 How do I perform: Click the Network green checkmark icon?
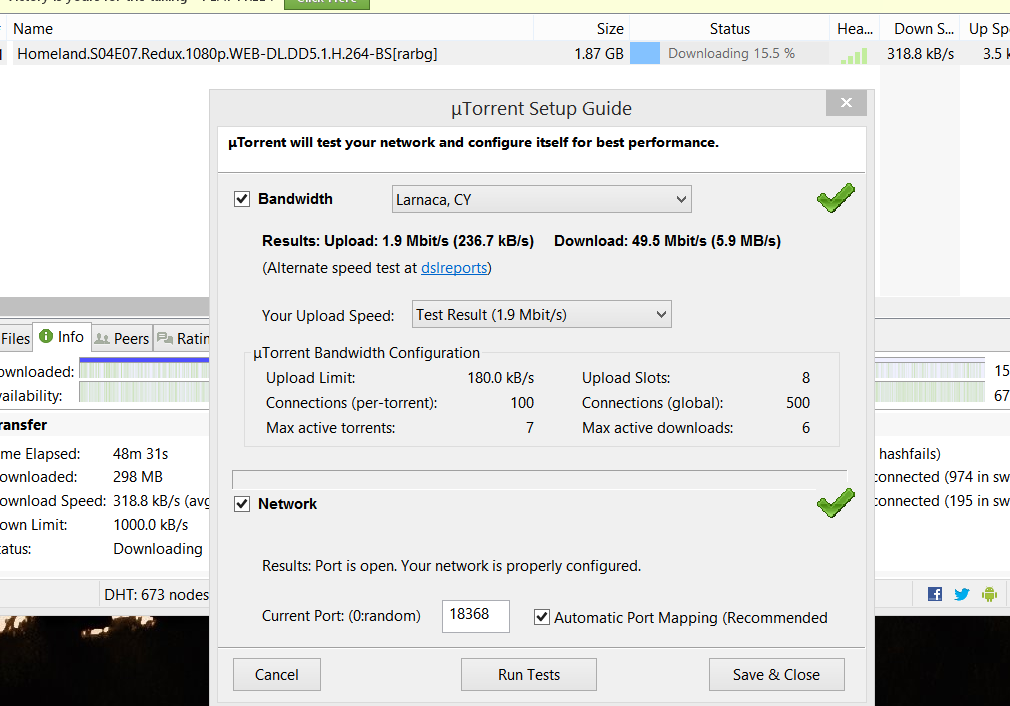pyautogui.click(x=835, y=503)
